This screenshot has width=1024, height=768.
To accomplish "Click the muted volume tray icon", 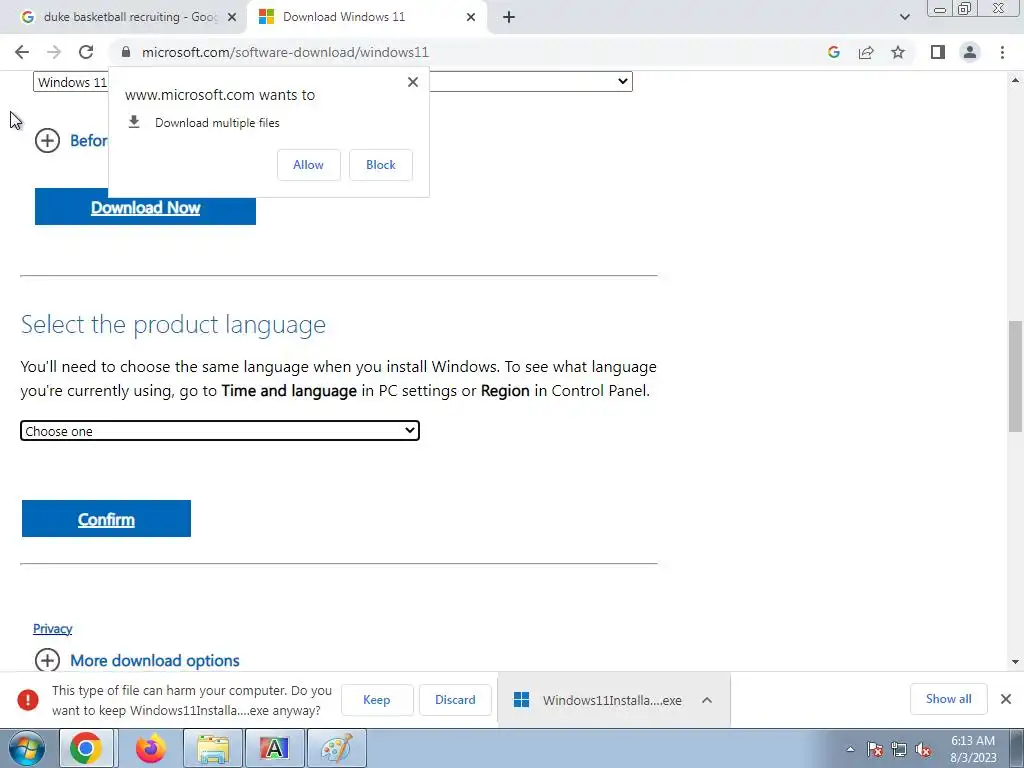I will 923,750.
